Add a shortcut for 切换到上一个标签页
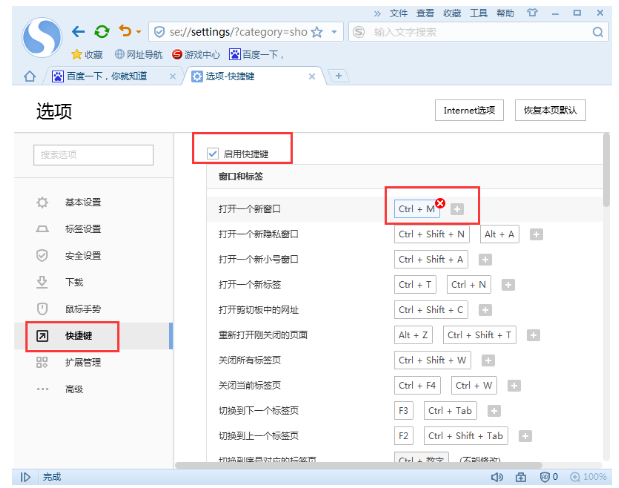The image size is (619, 488). (x=525, y=436)
